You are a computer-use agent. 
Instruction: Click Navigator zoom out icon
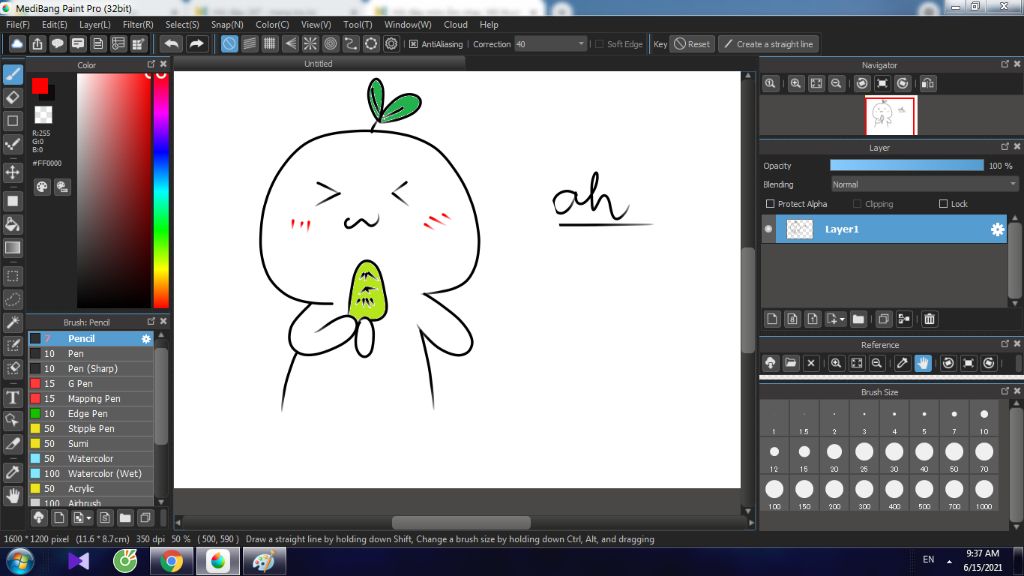click(836, 84)
